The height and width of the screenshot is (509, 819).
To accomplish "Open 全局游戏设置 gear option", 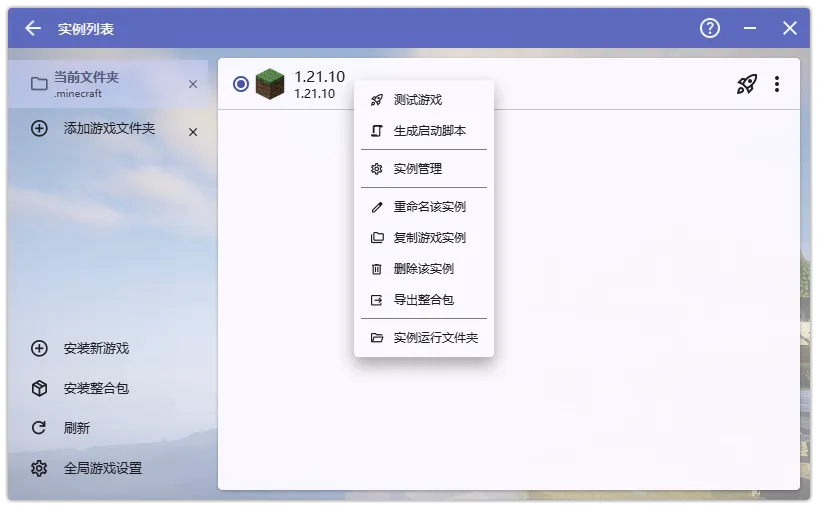I will tap(100, 468).
